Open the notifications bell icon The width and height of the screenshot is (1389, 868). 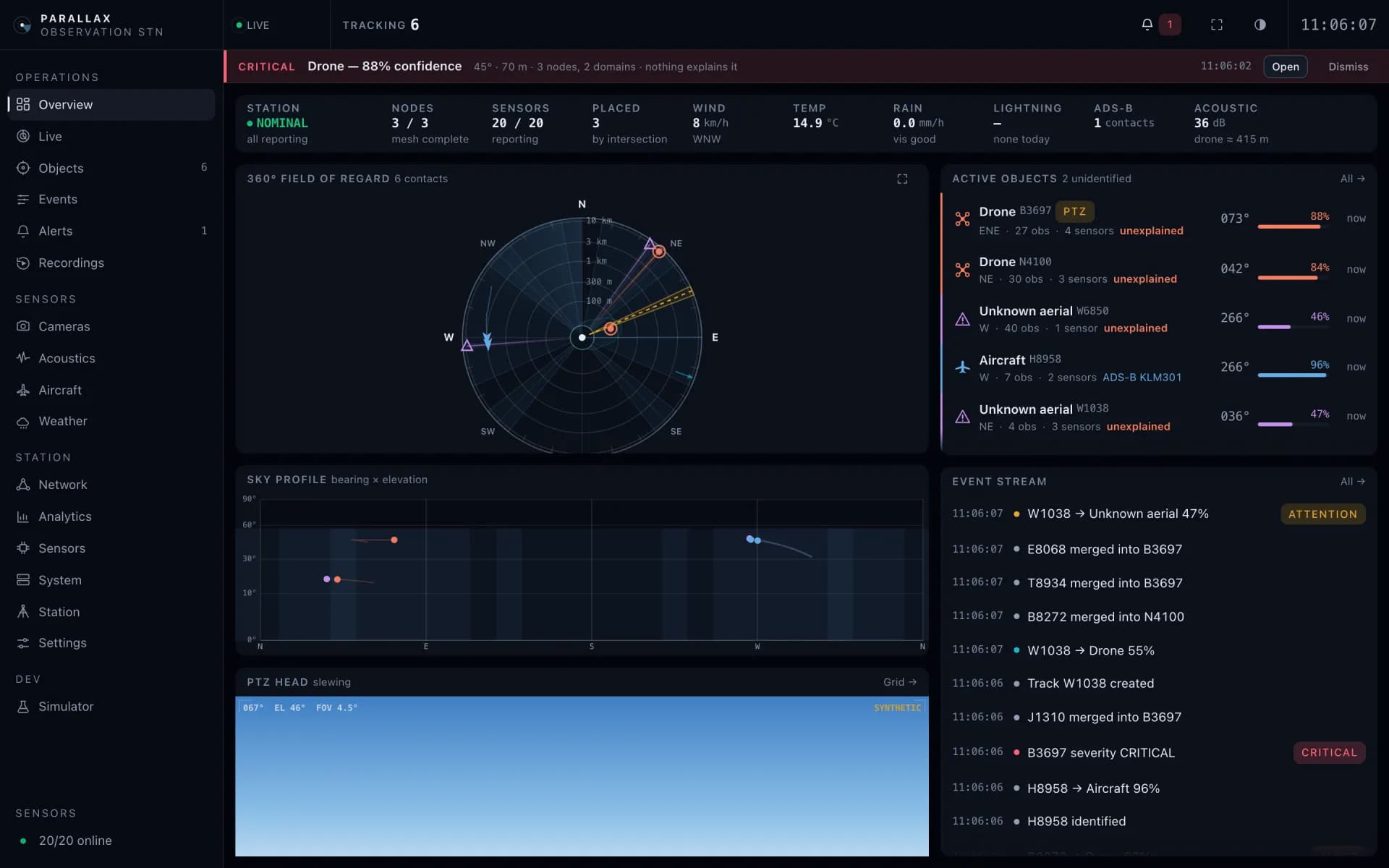[x=1147, y=25]
